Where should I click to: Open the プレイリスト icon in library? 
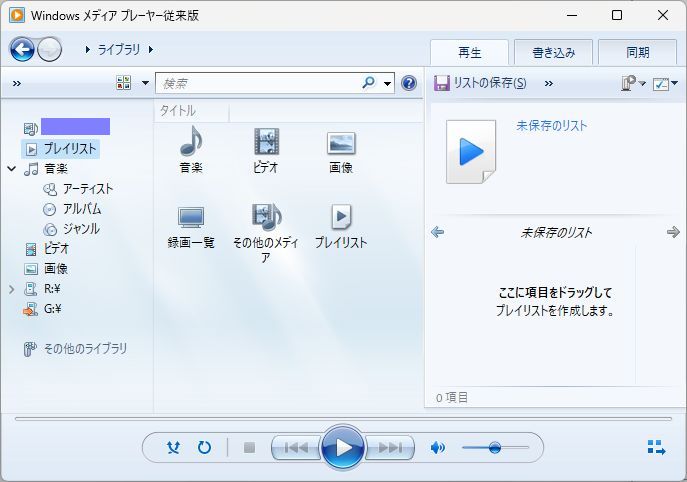341,216
